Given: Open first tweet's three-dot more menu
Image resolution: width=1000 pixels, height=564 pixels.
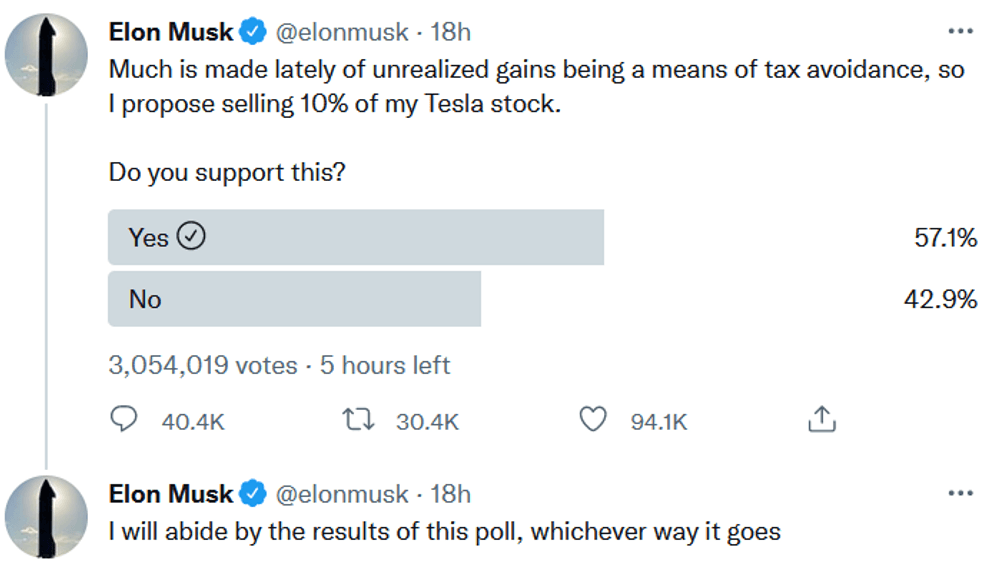Looking at the screenshot, I should click(960, 32).
